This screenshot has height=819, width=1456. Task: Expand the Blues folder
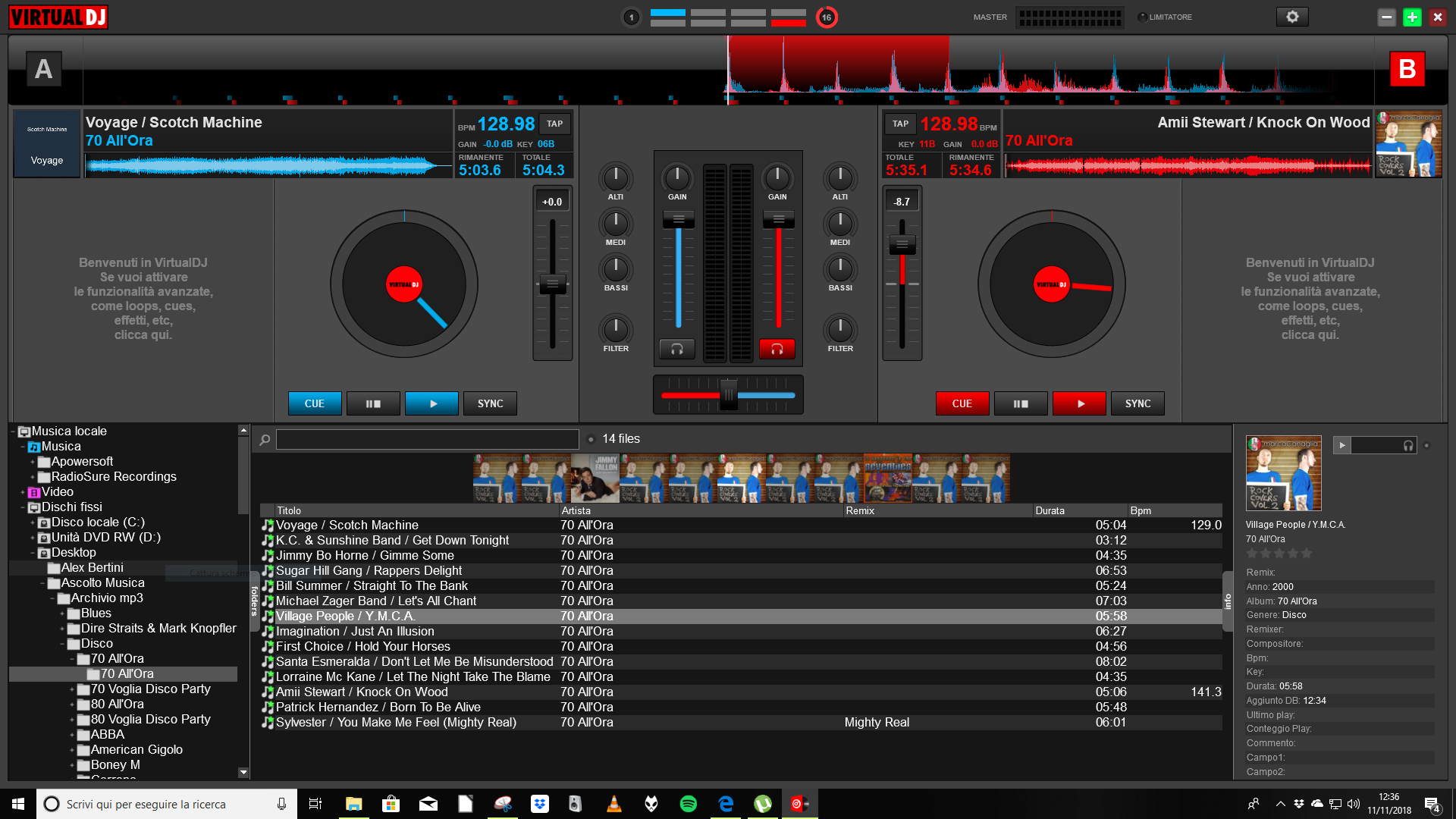[x=62, y=613]
